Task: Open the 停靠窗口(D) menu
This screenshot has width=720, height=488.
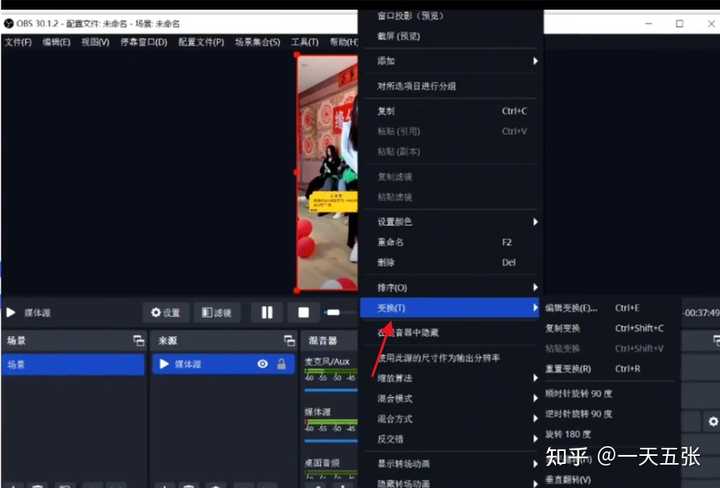Action: (x=144, y=42)
